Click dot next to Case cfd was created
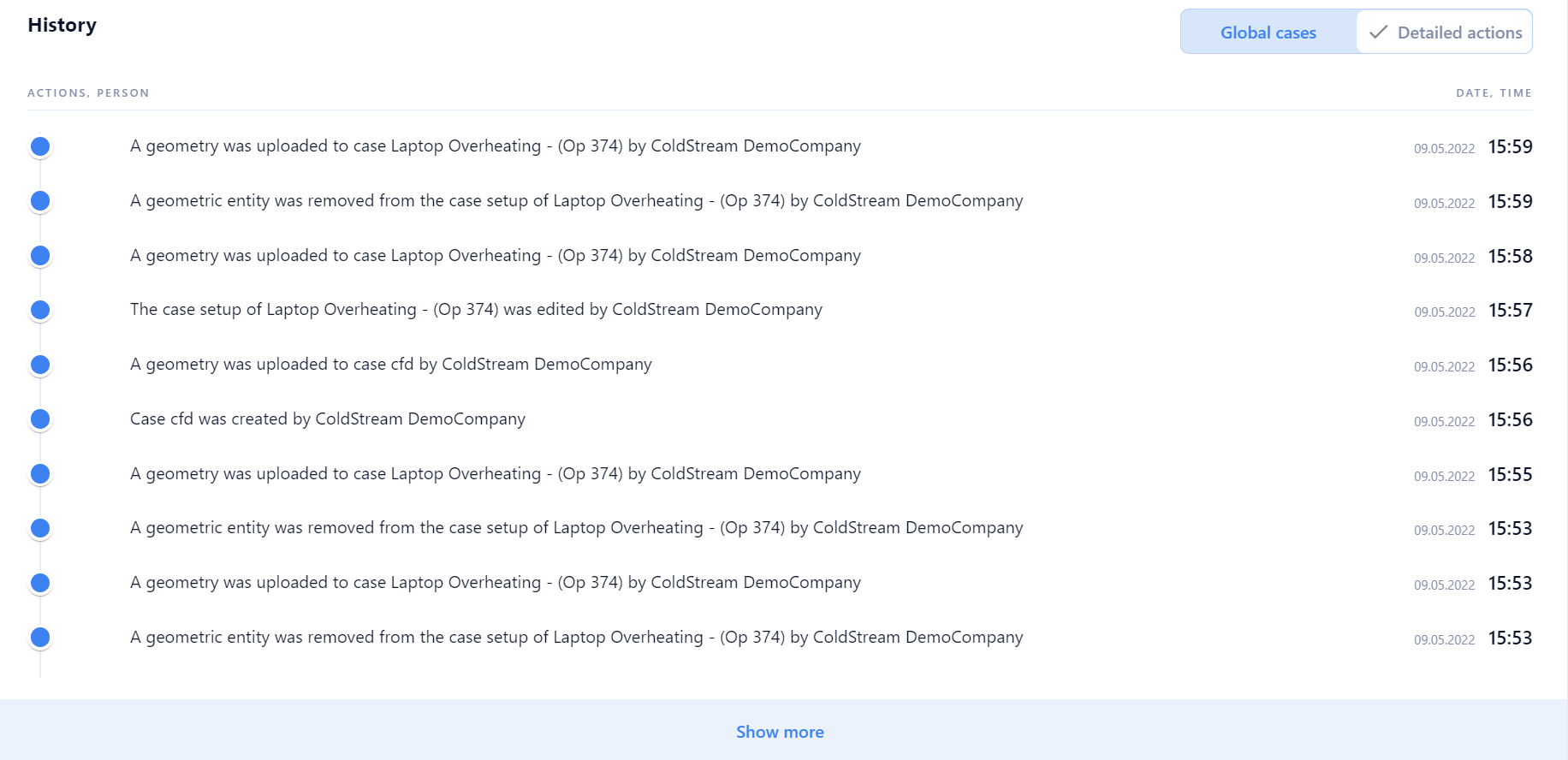Viewport: 1568px width, 760px height. click(x=40, y=419)
